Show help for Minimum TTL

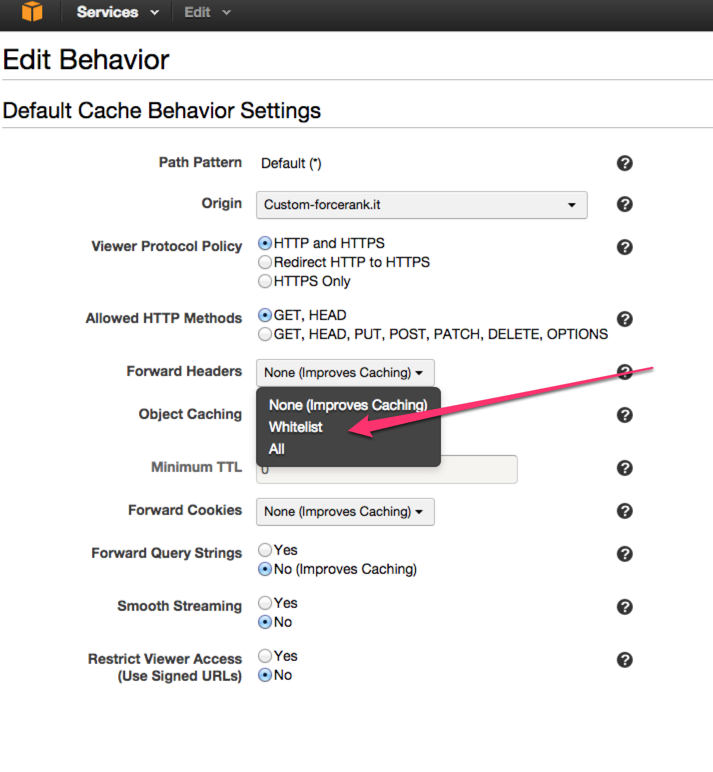pyautogui.click(x=624, y=468)
